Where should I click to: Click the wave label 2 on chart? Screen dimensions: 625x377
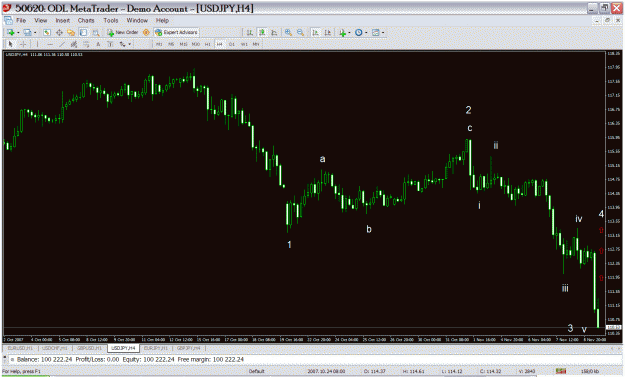point(468,110)
